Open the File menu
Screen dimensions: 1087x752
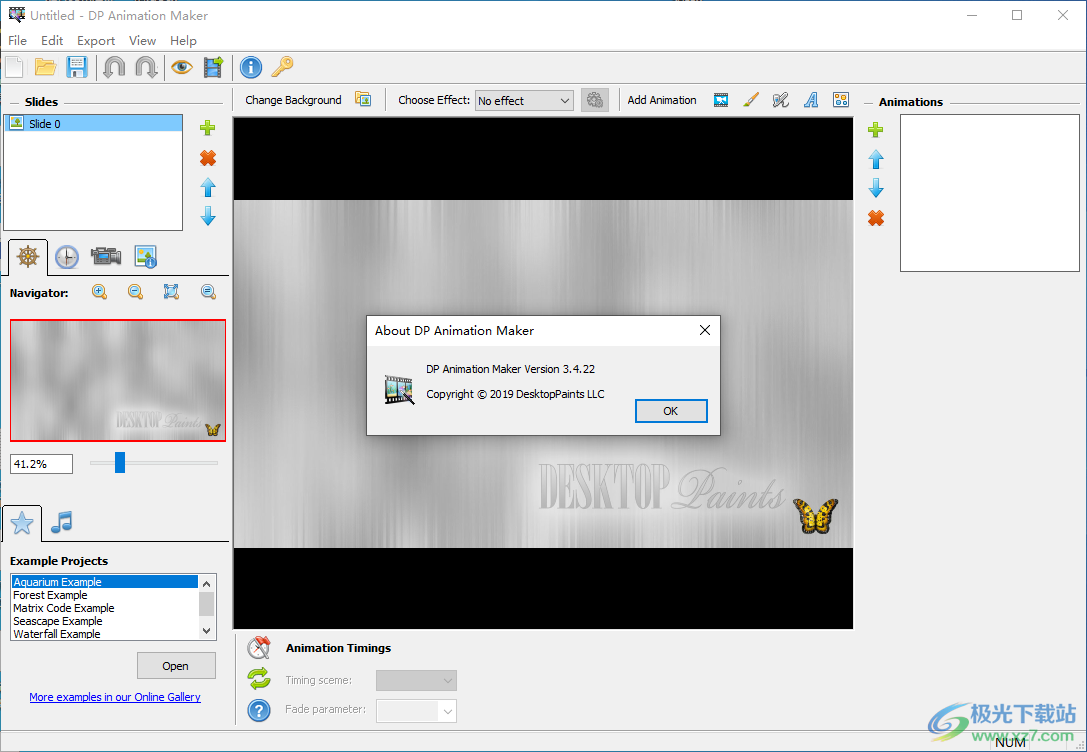17,40
